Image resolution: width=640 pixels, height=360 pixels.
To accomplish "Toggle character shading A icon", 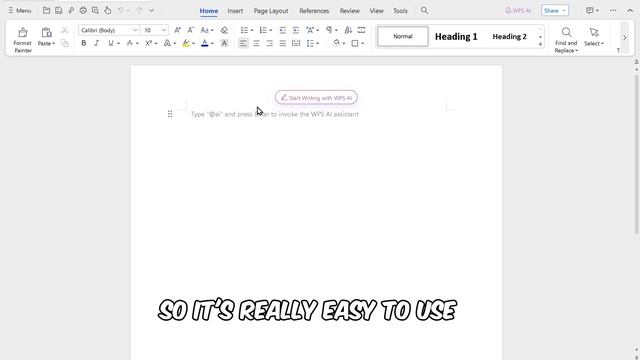I will 224,43.
